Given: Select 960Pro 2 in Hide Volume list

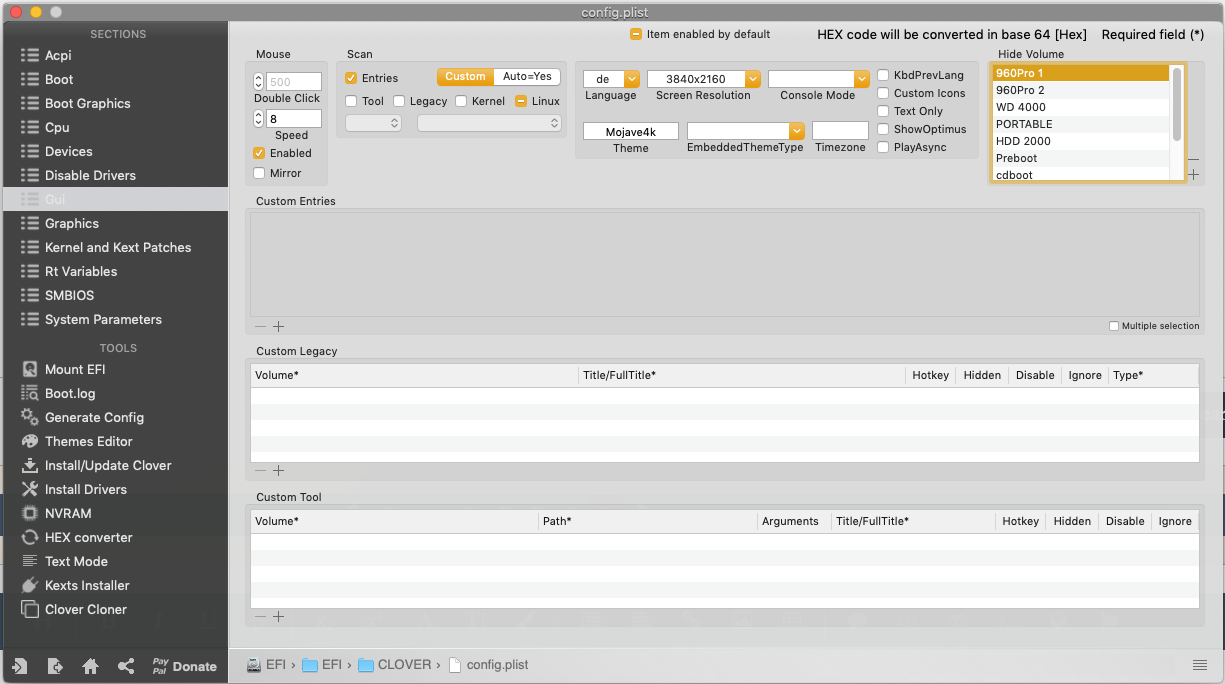Looking at the screenshot, I should coord(1081,90).
